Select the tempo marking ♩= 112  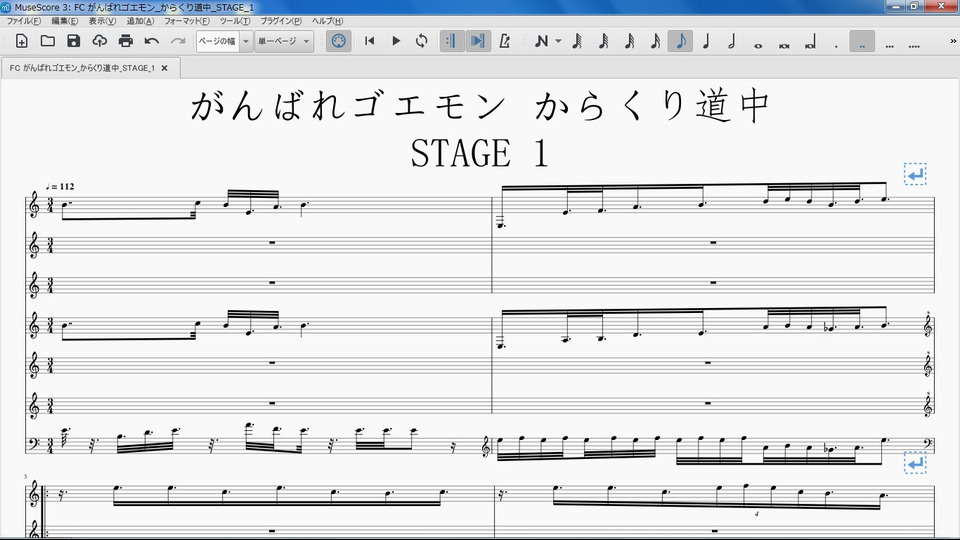click(x=60, y=186)
